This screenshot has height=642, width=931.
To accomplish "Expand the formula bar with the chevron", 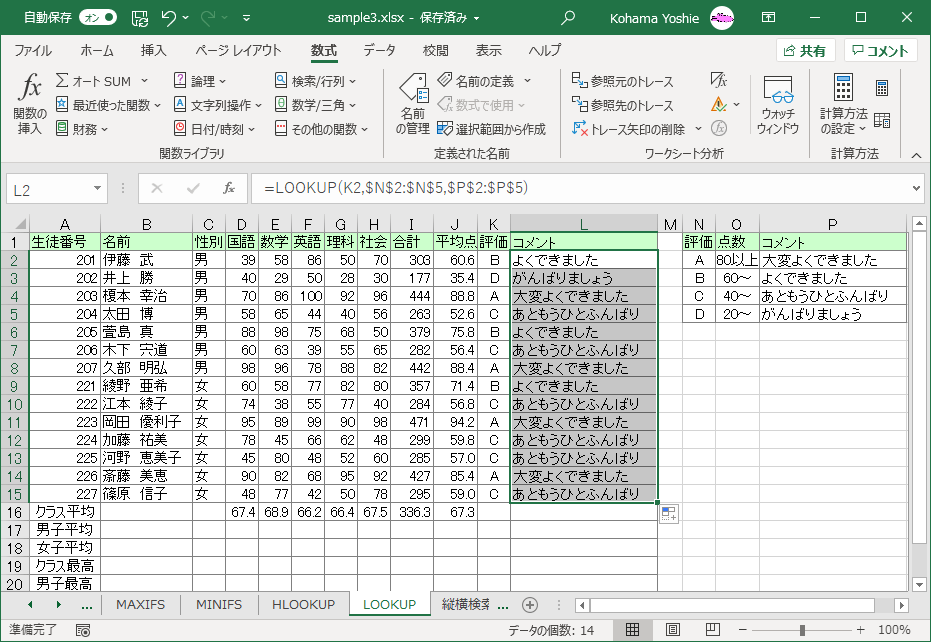I will 917,188.
